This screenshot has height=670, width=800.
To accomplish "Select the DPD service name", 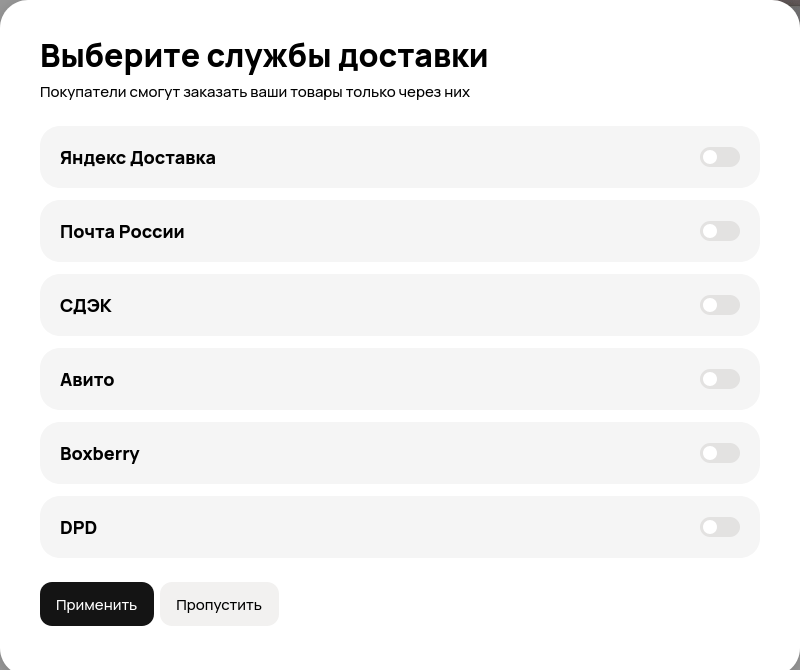I will (78, 528).
